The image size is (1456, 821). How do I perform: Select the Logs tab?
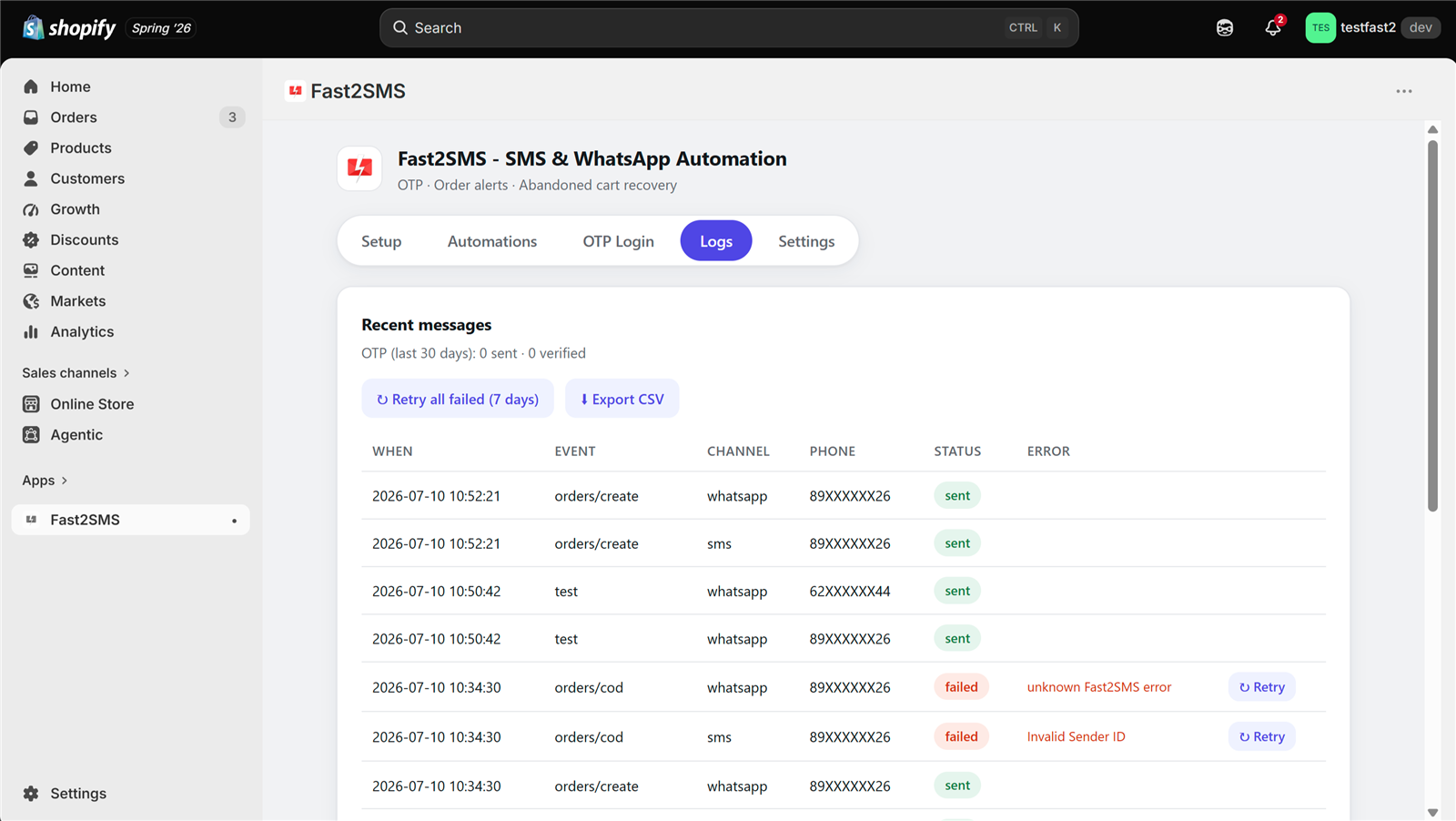[x=716, y=241]
